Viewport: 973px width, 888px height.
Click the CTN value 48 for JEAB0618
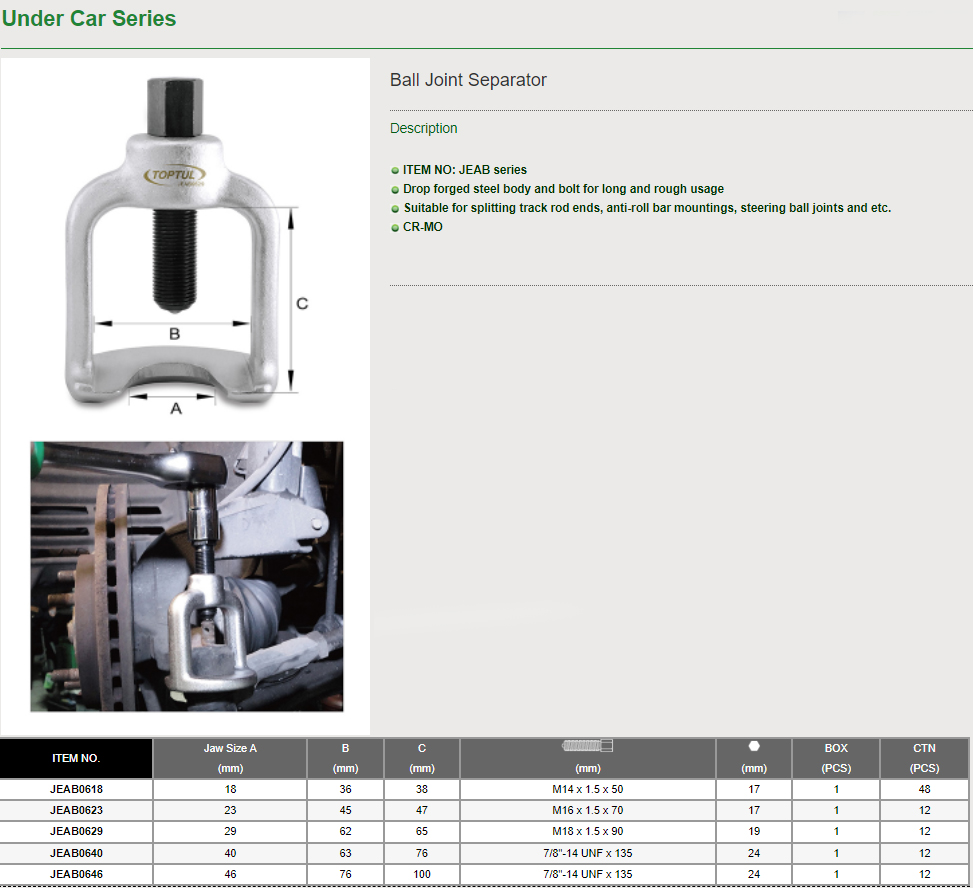[x=925, y=789]
